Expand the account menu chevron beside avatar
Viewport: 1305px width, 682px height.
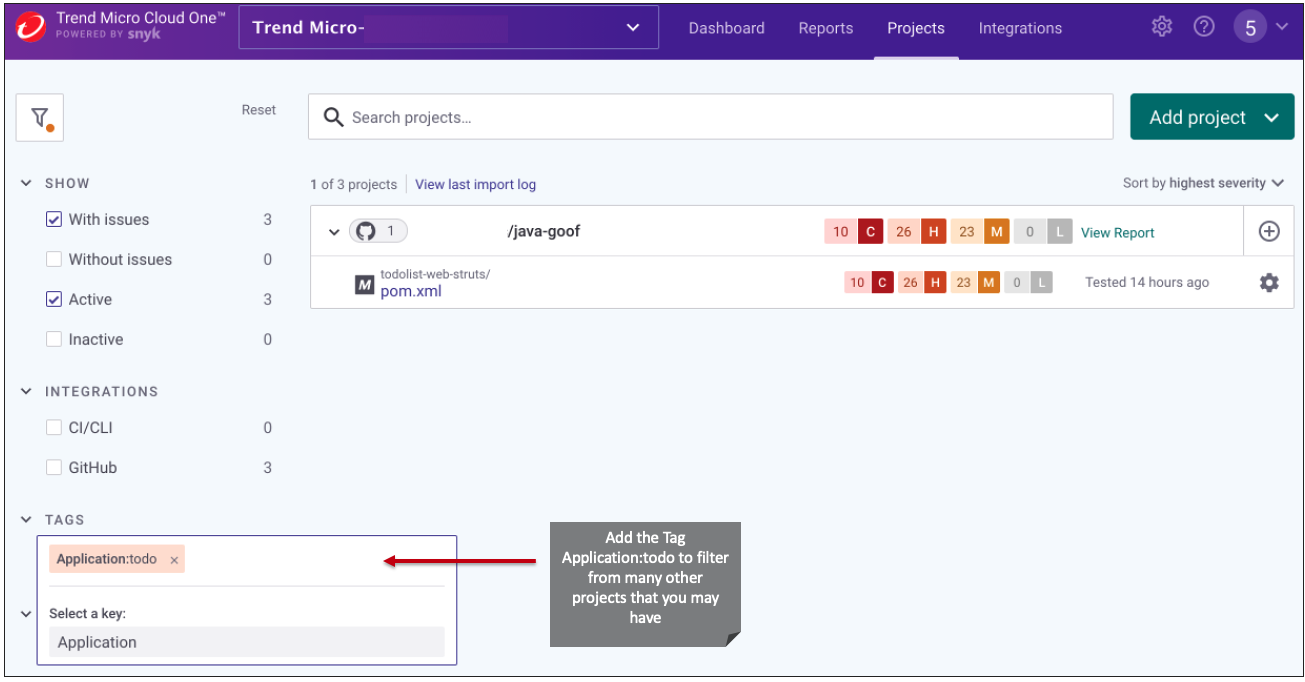[1282, 27]
